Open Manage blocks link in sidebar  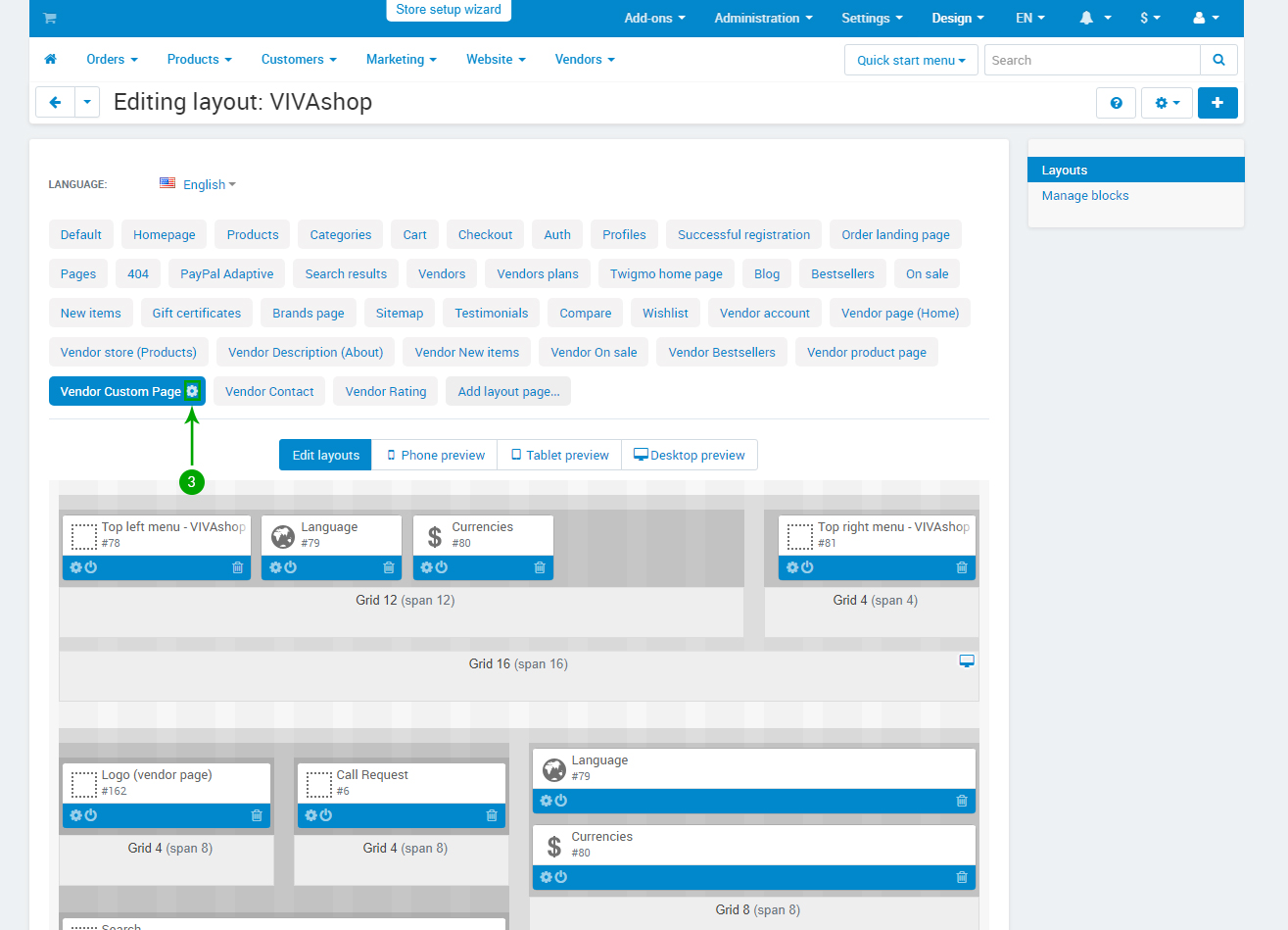coord(1084,195)
